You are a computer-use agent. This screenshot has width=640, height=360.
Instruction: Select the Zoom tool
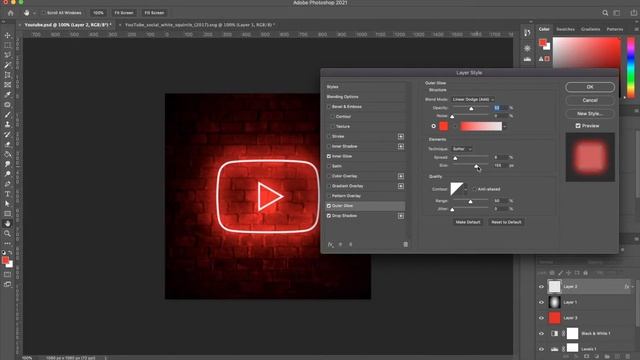pos(7,233)
